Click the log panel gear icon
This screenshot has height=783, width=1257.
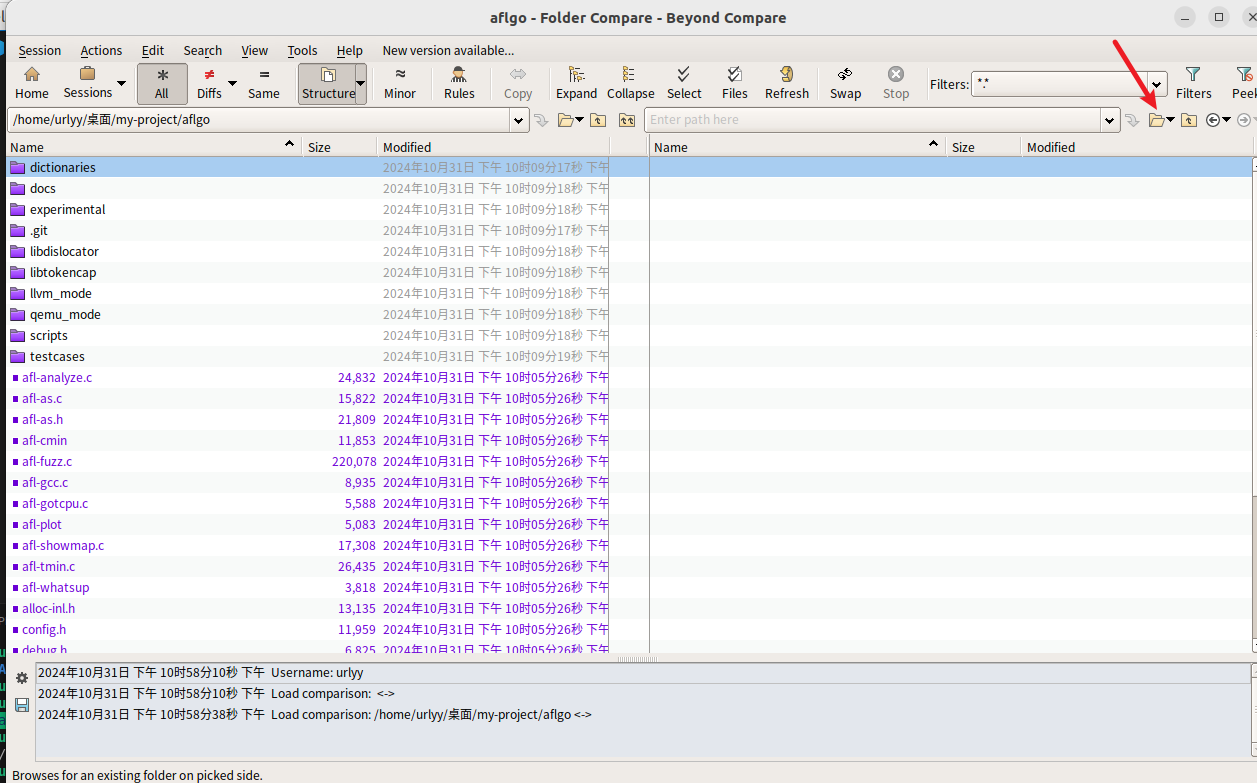click(x=22, y=679)
